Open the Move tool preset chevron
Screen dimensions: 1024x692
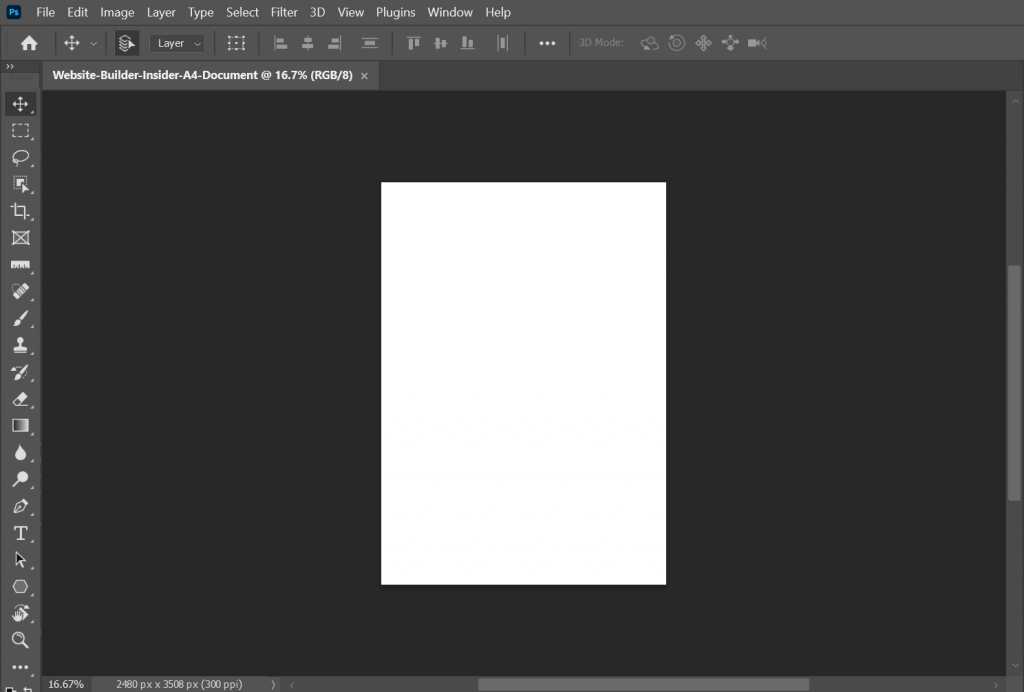93,43
